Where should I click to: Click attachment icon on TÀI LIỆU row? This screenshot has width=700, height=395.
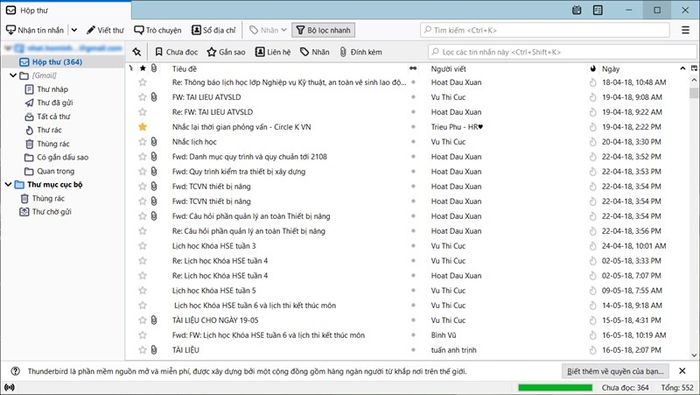(154, 350)
